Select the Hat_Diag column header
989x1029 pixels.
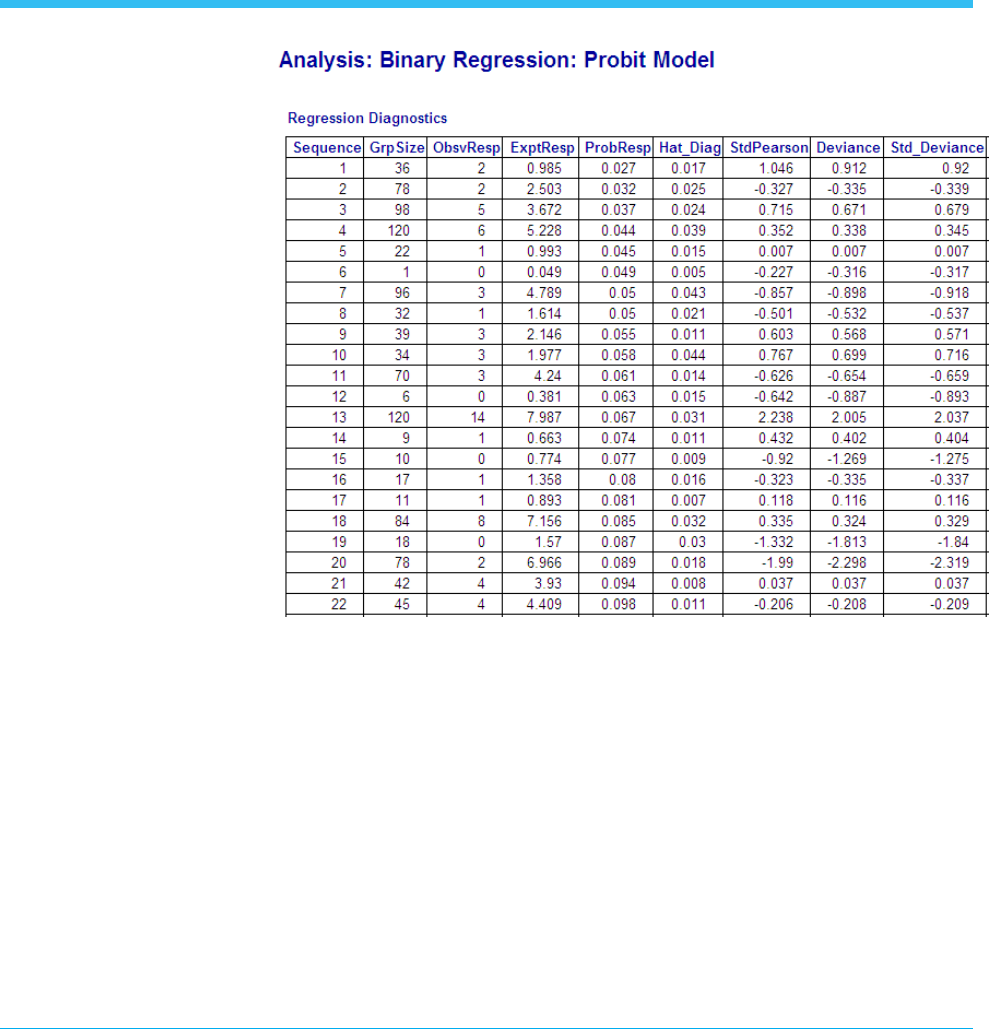pos(690,148)
